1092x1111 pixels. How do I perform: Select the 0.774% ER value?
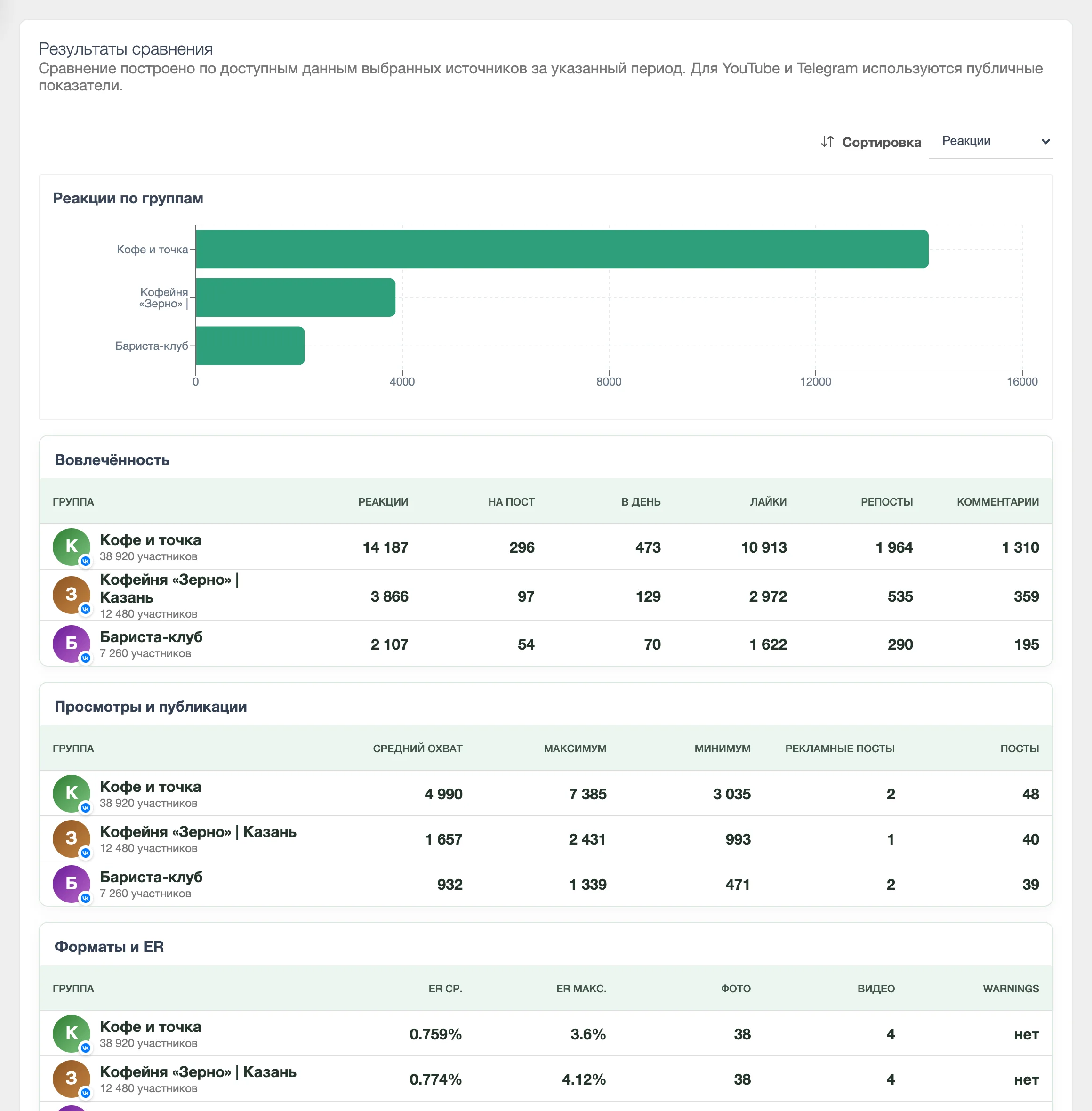coord(435,1079)
